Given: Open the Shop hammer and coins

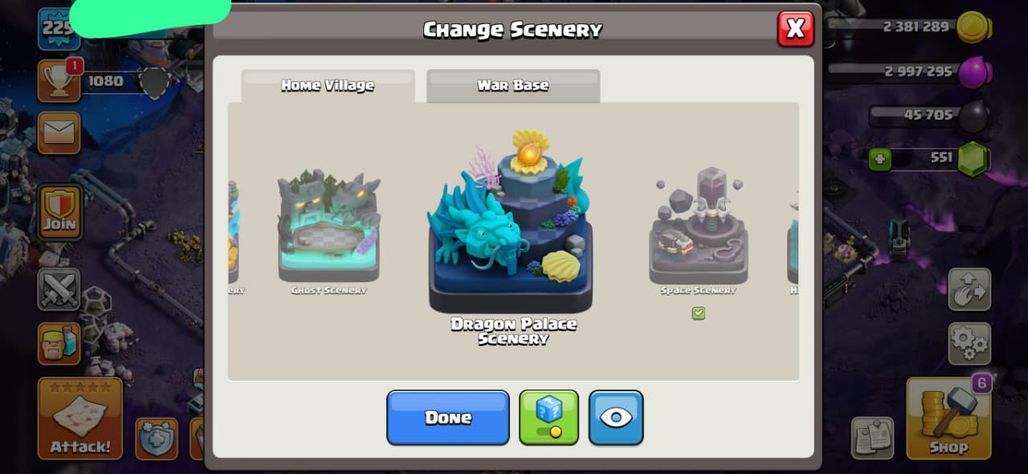Looking at the screenshot, I should (948, 418).
